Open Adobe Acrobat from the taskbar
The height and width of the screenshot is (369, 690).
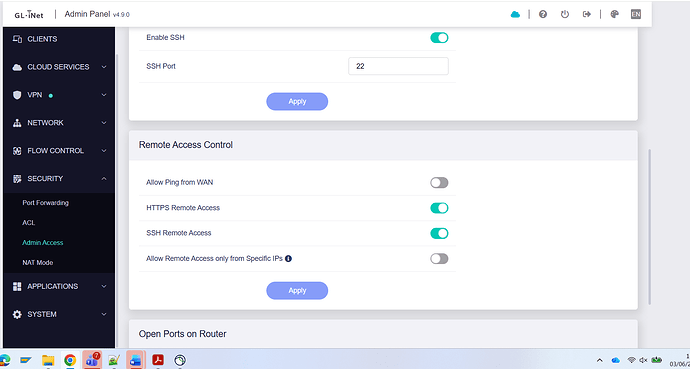pyautogui.click(x=158, y=360)
